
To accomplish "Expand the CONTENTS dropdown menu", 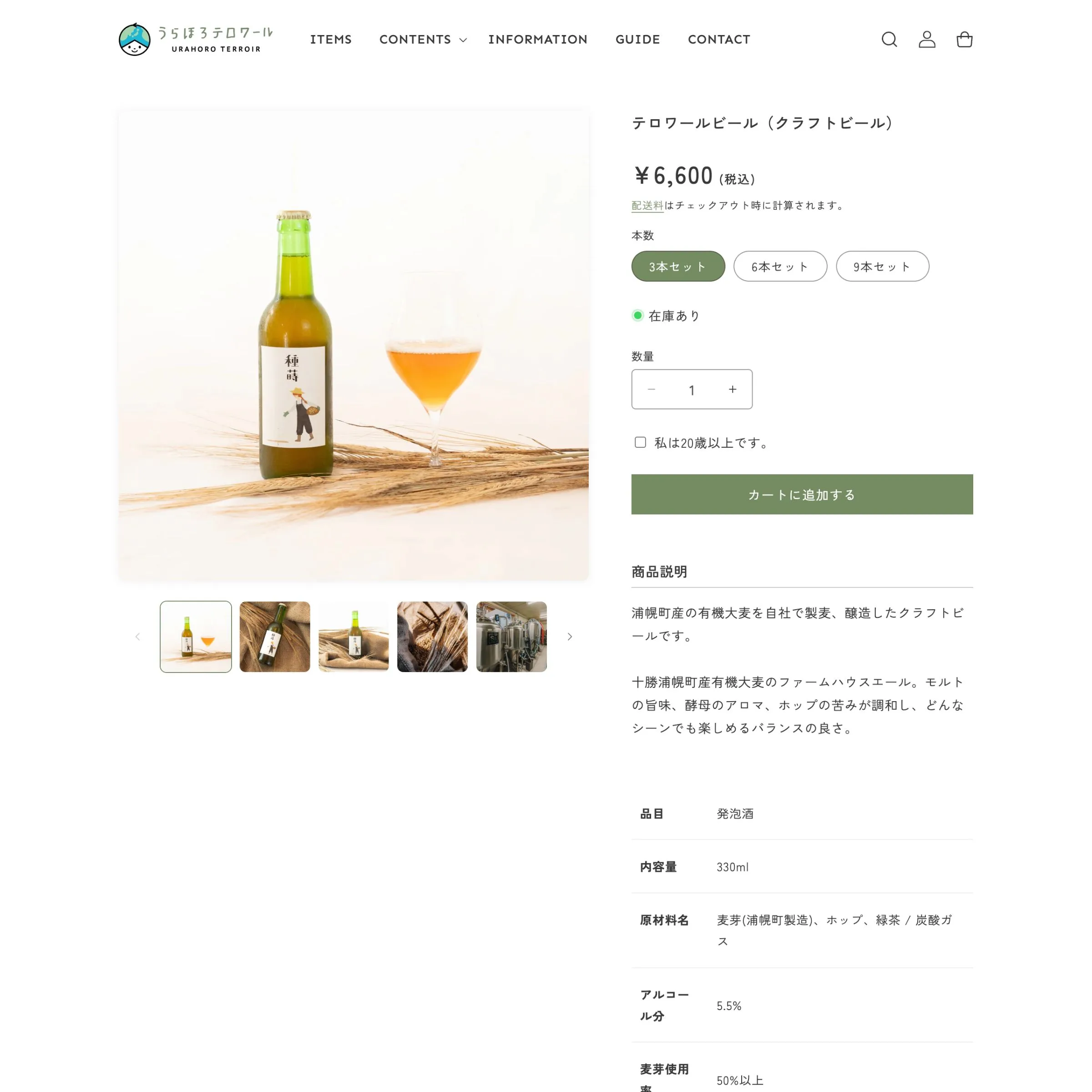I will coord(423,40).
